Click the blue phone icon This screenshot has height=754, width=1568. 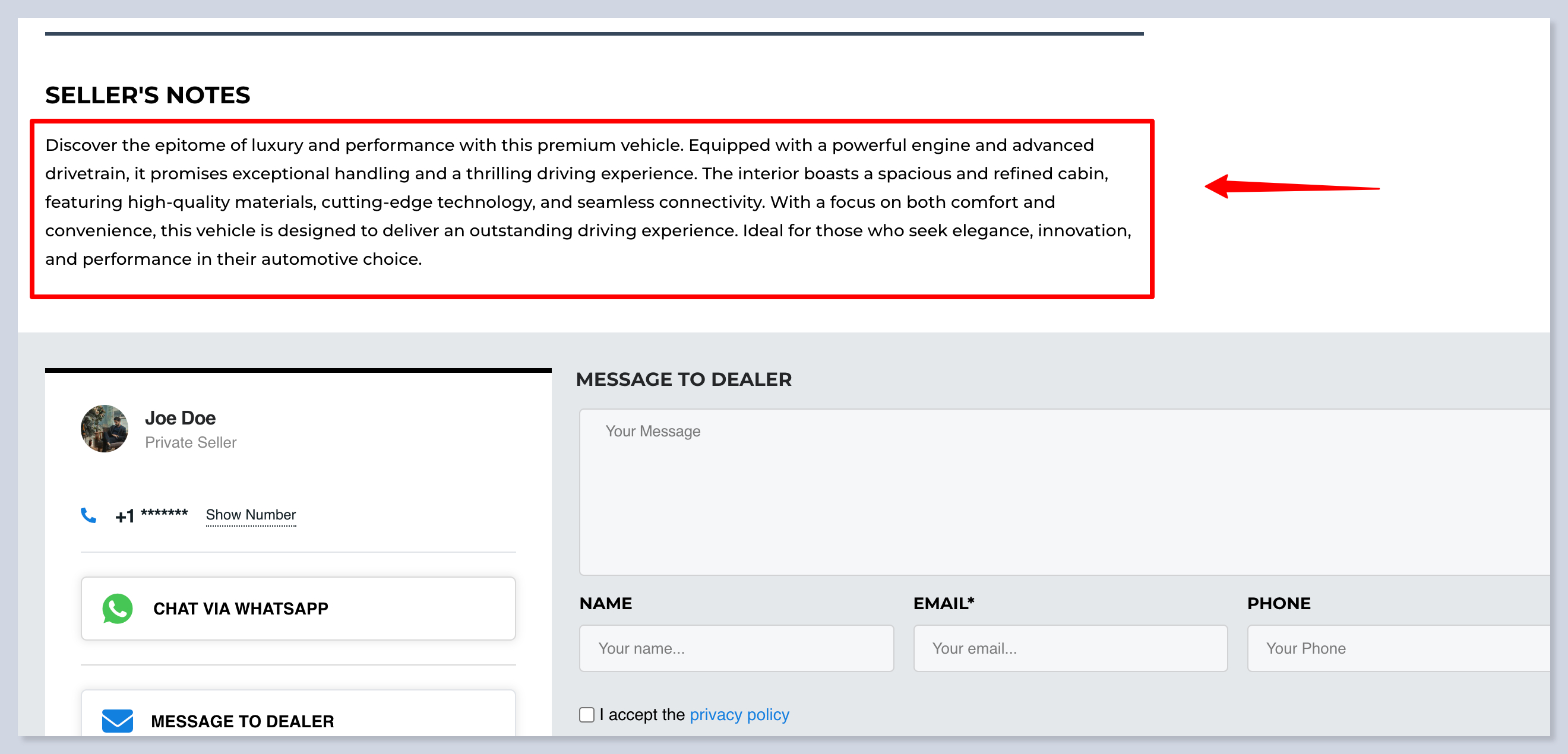point(88,515)
